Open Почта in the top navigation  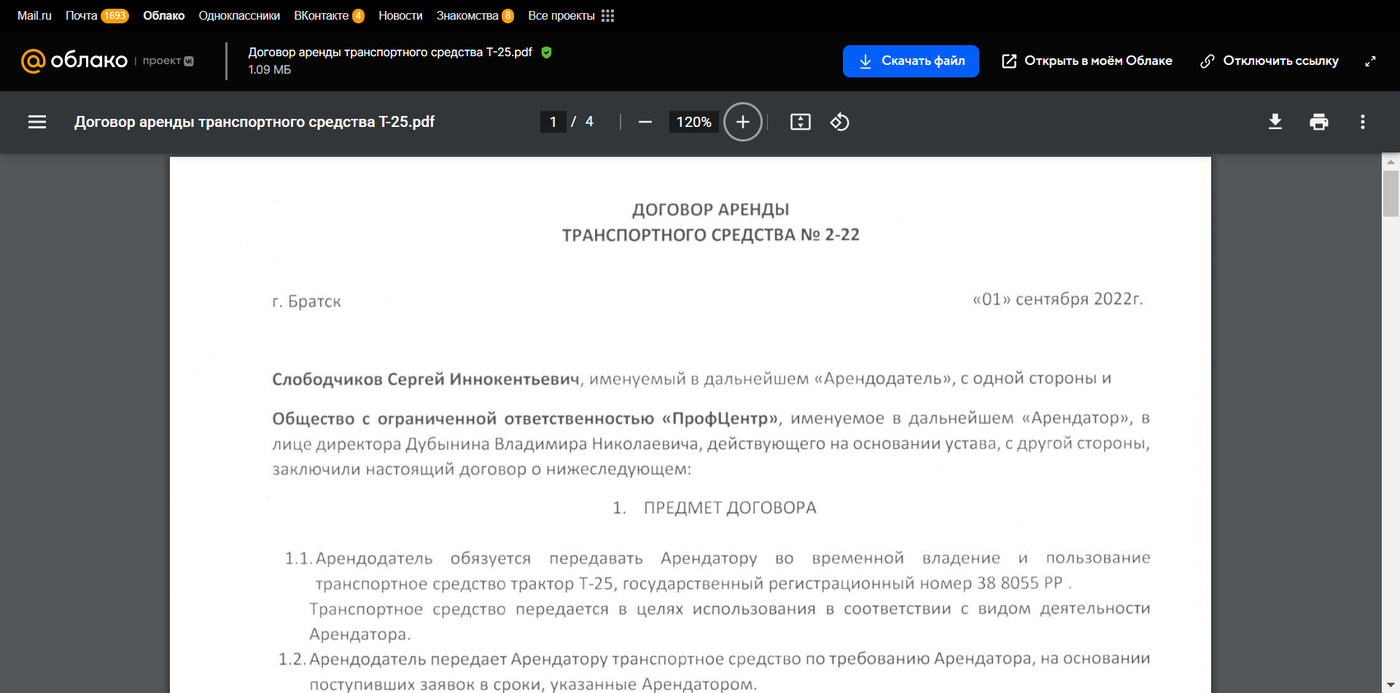pos(81,16)
